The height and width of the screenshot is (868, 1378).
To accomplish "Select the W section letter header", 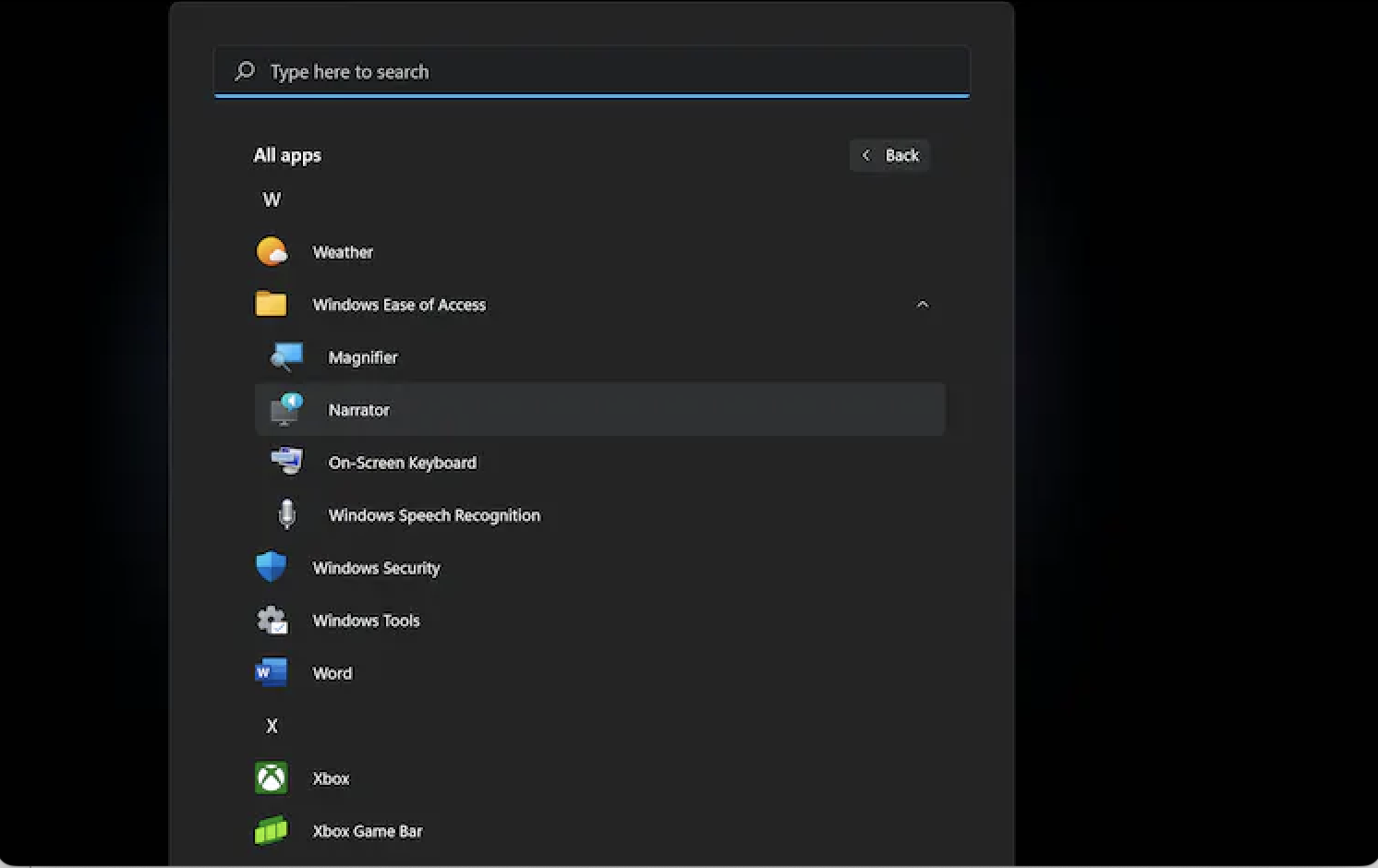I will tap(271, 199).
